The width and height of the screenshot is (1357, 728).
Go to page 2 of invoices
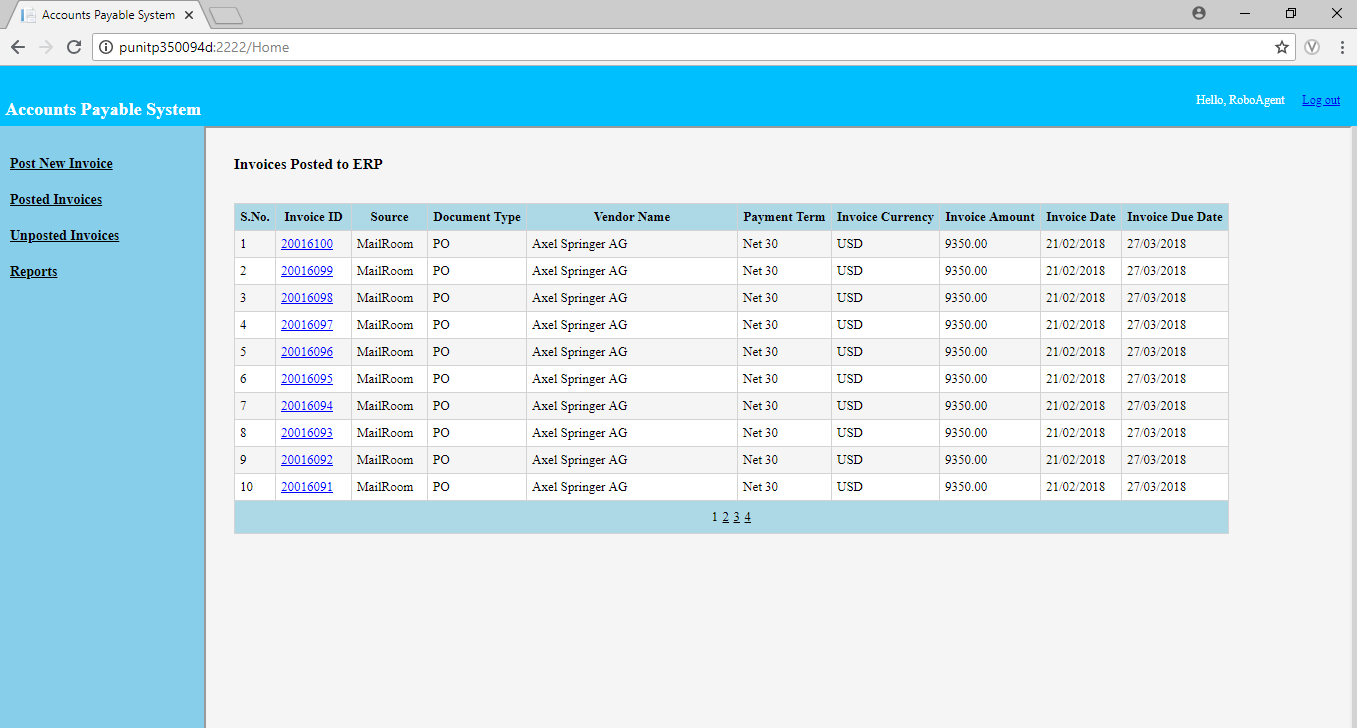coord(725,517)
